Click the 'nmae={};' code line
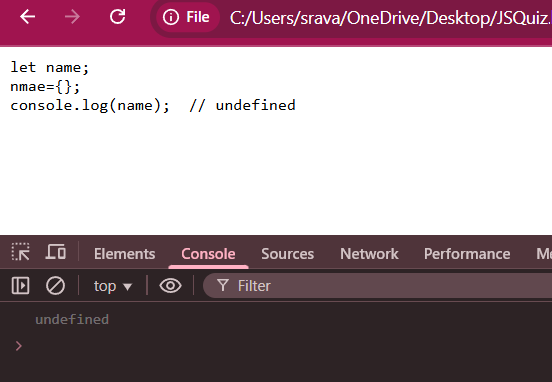This screenshot has height=382, width=552. 45,86
